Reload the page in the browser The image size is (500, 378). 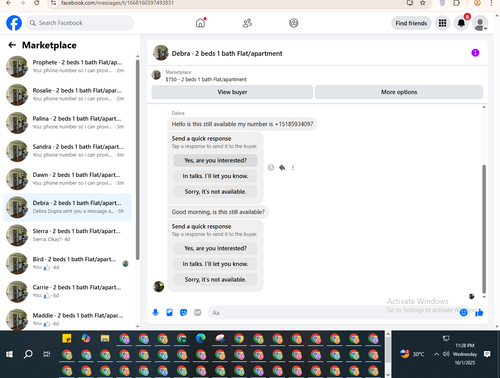[37, 3]
